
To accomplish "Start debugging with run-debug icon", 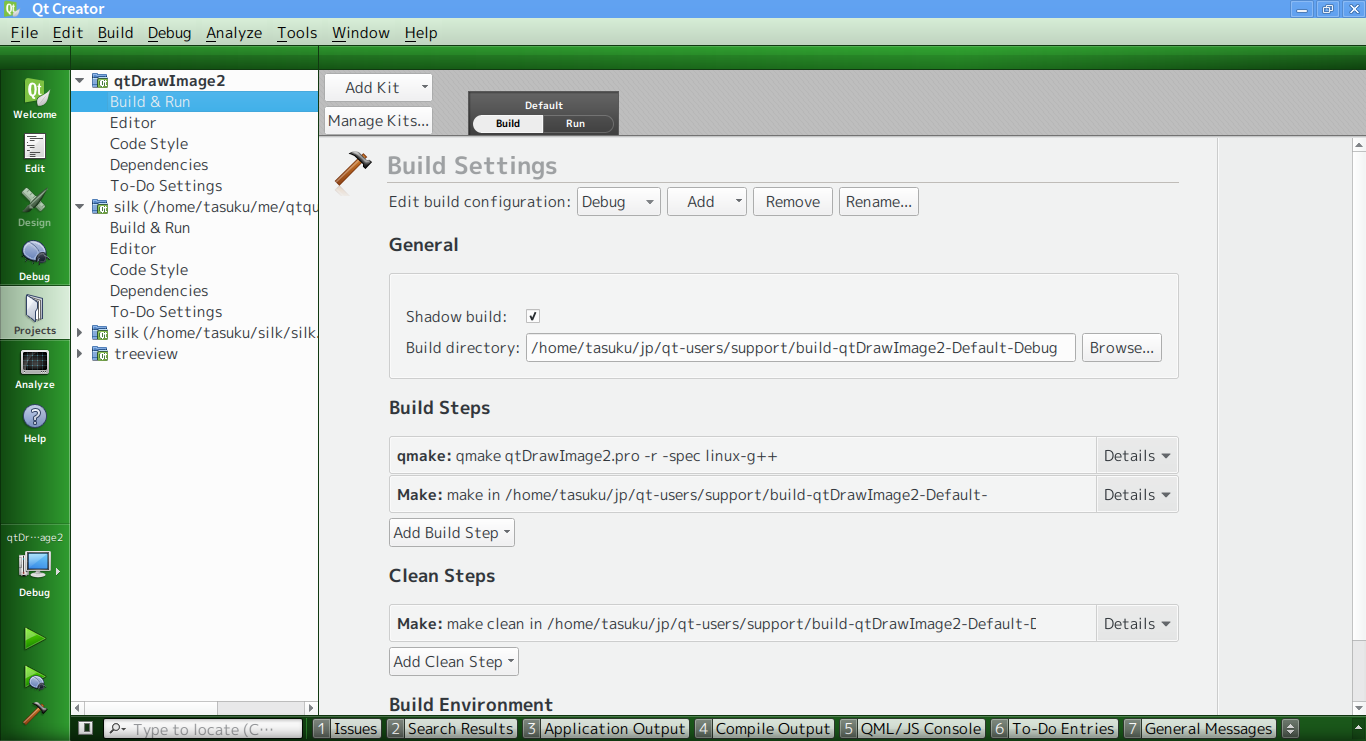I will (x=35, y=677).
